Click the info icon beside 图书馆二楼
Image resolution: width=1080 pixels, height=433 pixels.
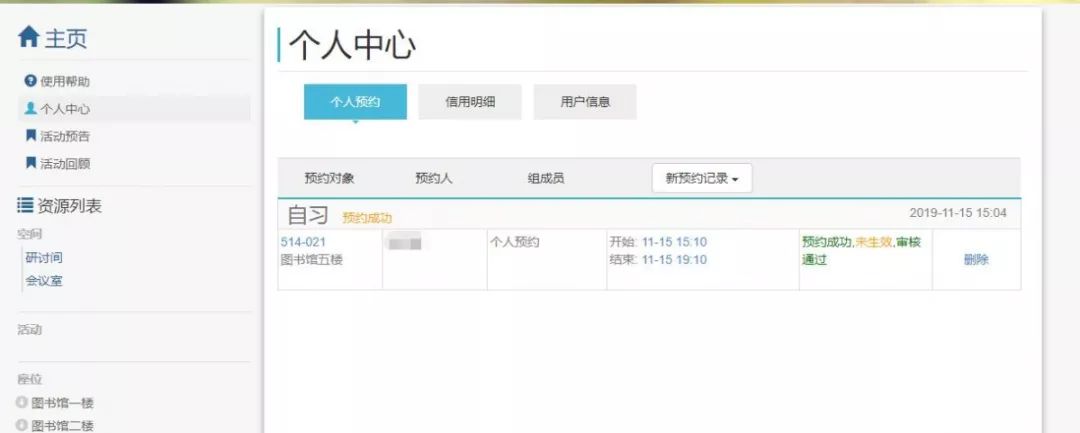(22, 425)
